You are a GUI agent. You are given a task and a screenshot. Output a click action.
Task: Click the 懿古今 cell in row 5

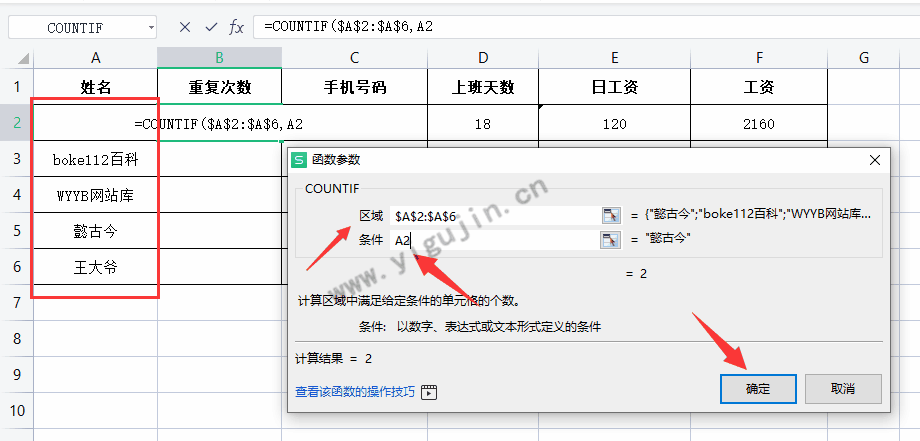point(96,230)
